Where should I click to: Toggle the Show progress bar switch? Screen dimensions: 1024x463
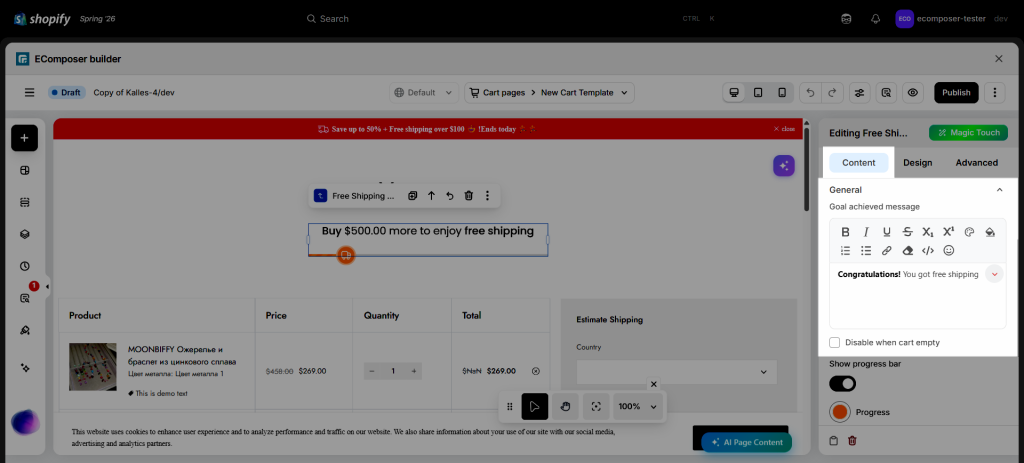pyautogui.click(x=842, y=384)
